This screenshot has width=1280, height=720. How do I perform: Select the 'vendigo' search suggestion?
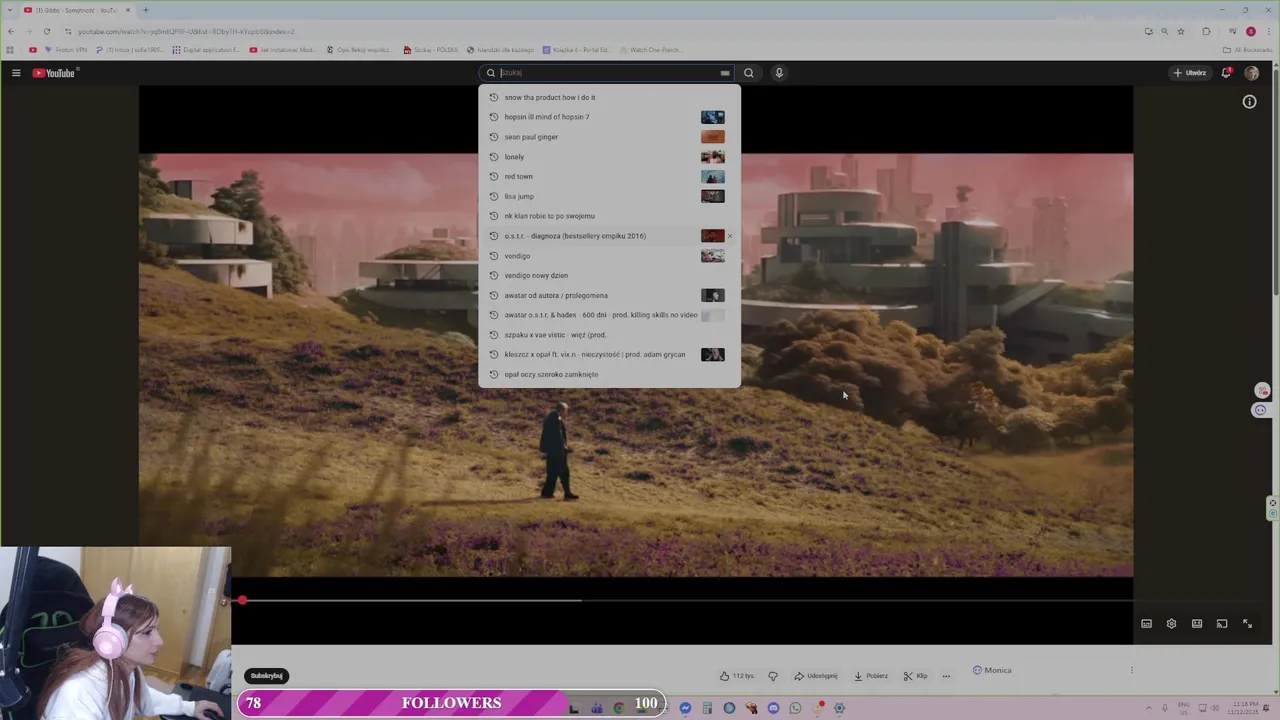click(x=609, y=256)
